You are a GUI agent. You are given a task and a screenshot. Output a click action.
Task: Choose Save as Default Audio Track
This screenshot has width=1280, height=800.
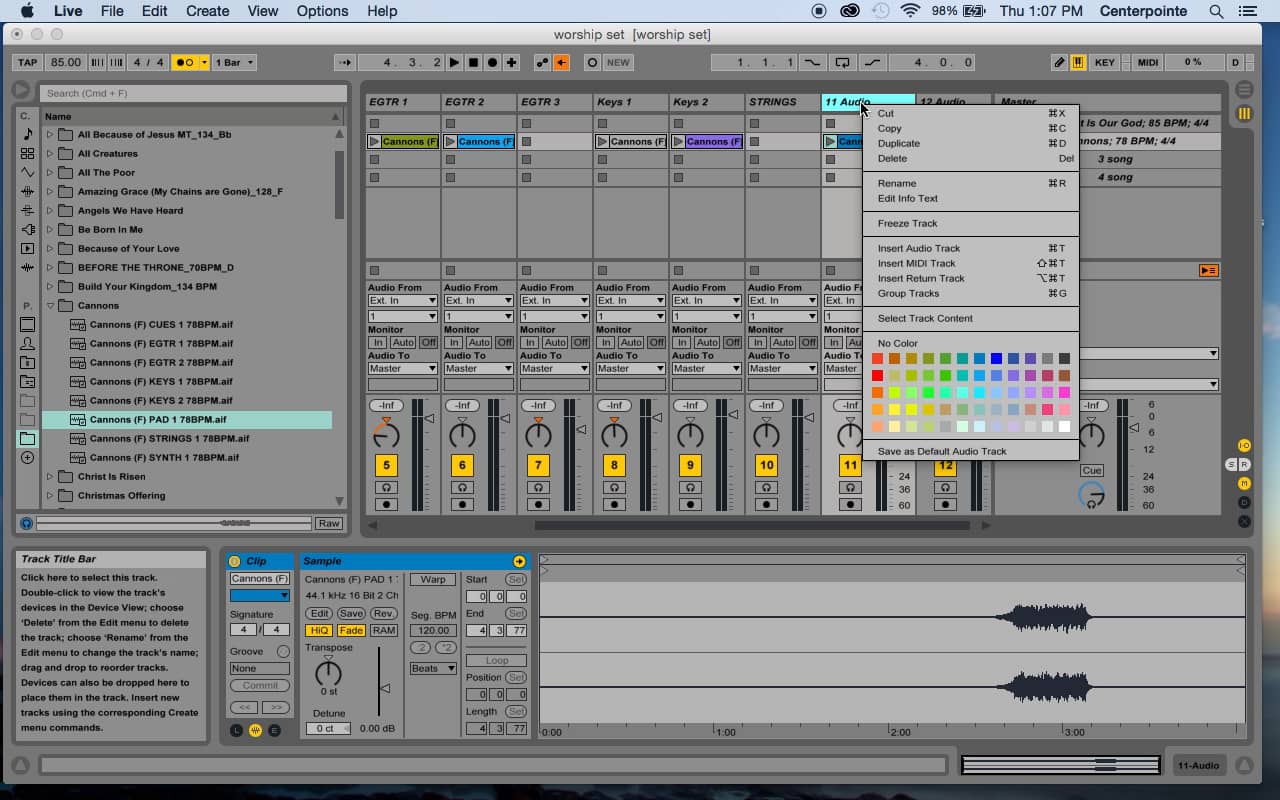(x=971, y=451)
